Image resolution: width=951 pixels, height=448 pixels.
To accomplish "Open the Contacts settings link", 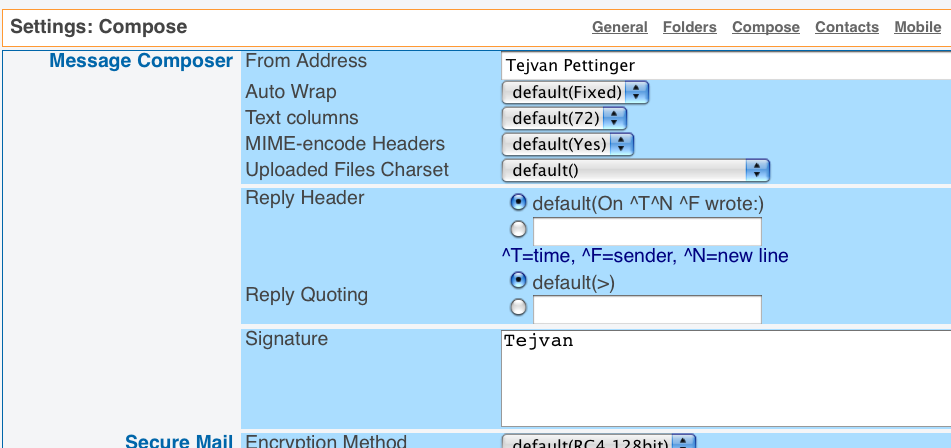I will (847, 27).
